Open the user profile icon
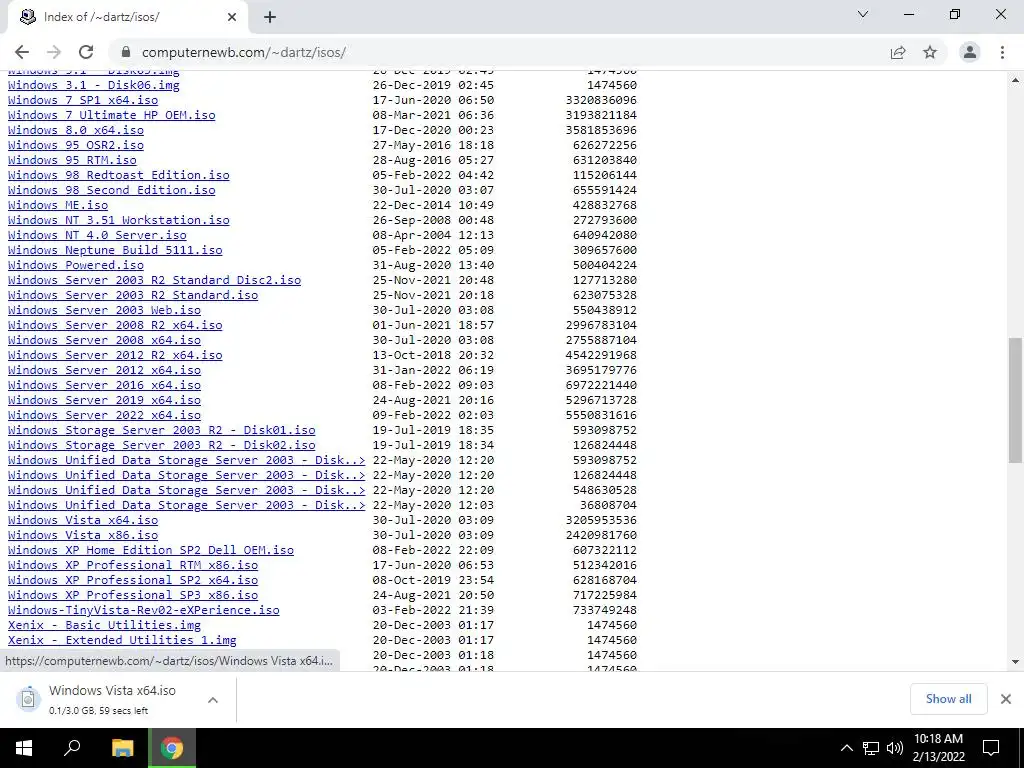Viewport: 1024px width, 768px height. click(x=970, y=52)
